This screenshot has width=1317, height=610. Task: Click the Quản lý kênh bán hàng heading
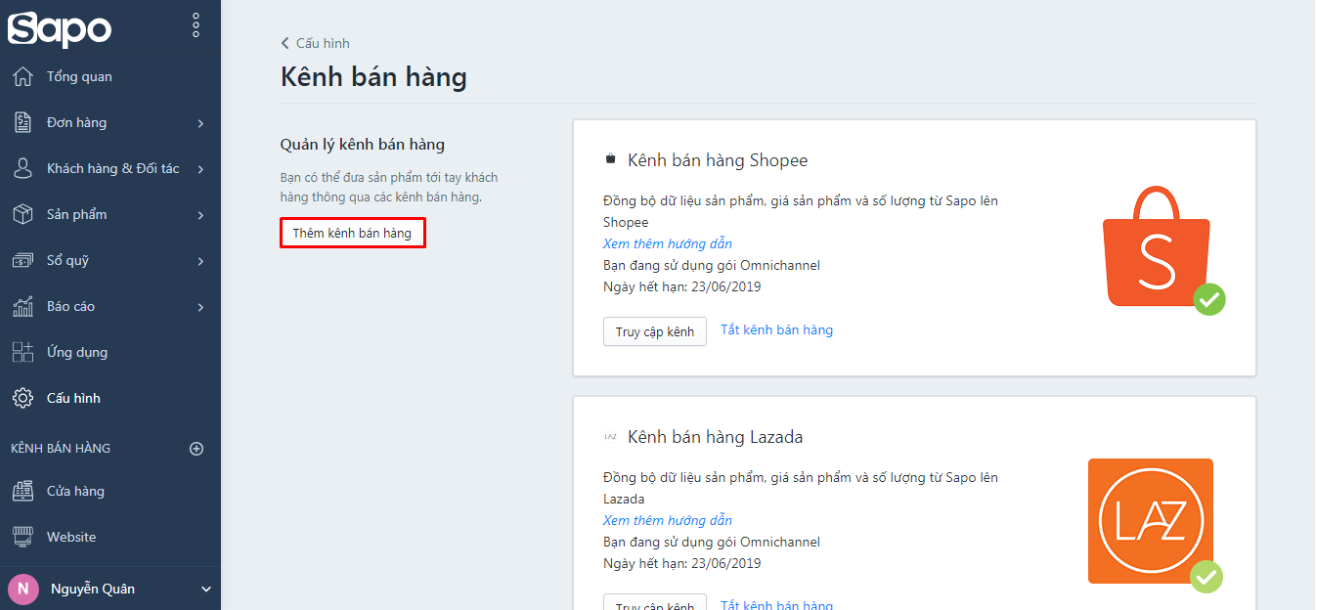click(362, 145)
